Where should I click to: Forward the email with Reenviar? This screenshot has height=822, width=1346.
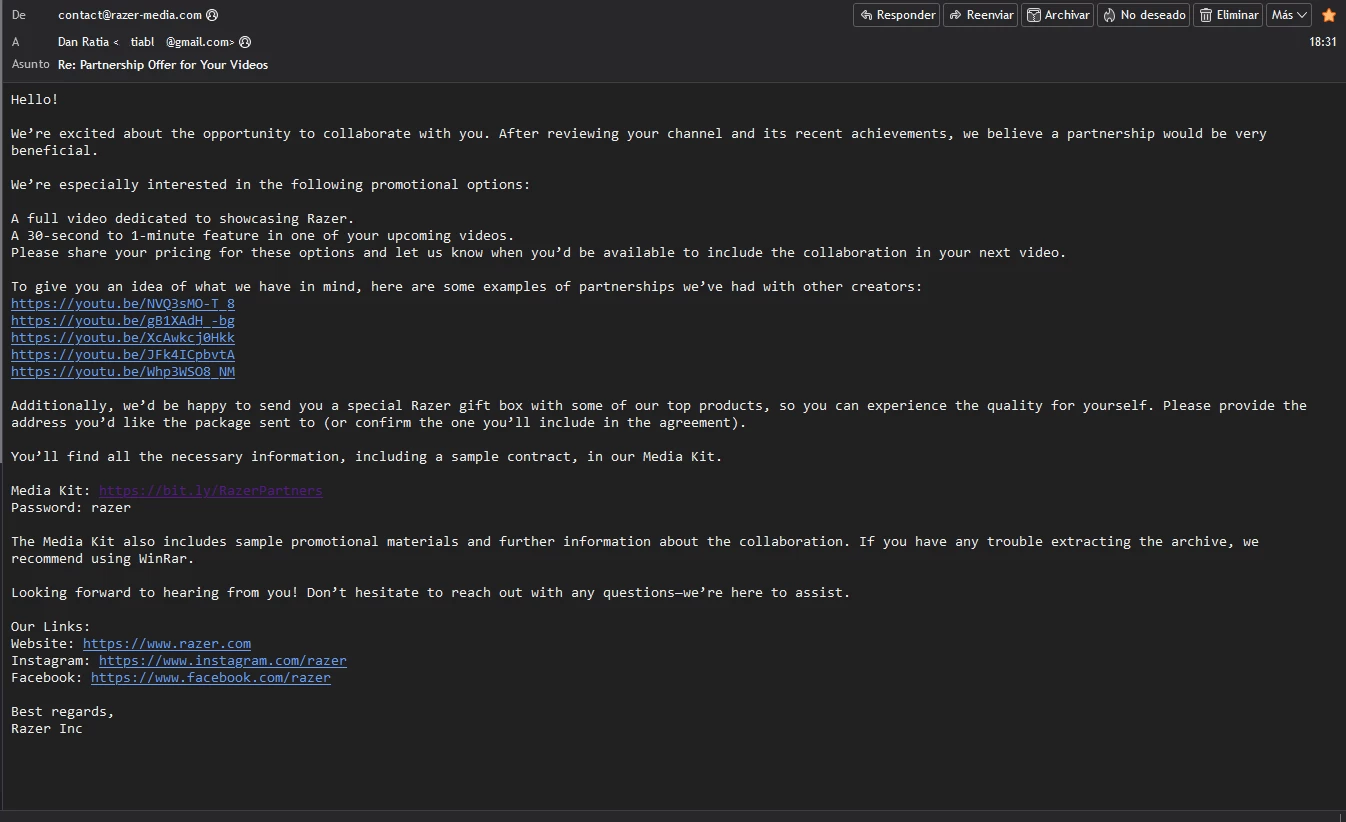tap(980, 15)
